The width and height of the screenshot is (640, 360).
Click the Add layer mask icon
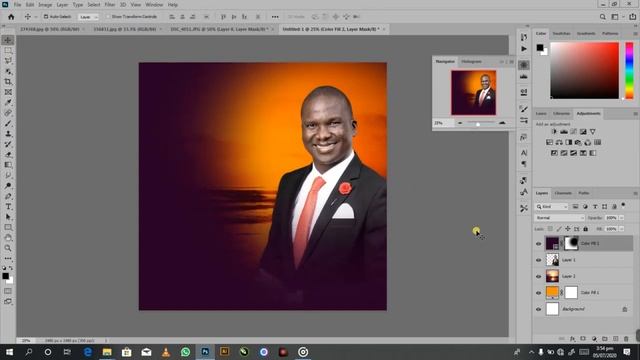(x=583, y=339)
